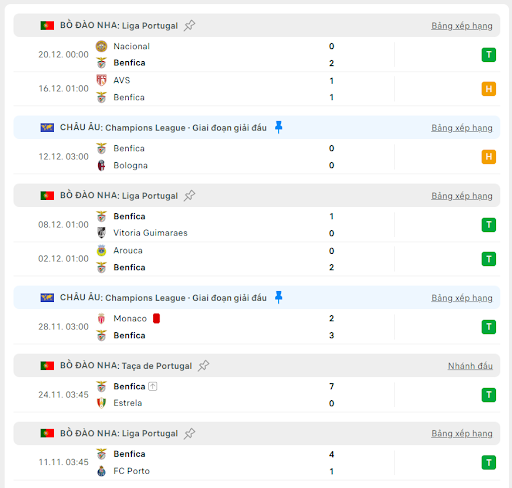Select the FC Porto club crest
This screenshot has height=488, width=512.
coord(101,471)
